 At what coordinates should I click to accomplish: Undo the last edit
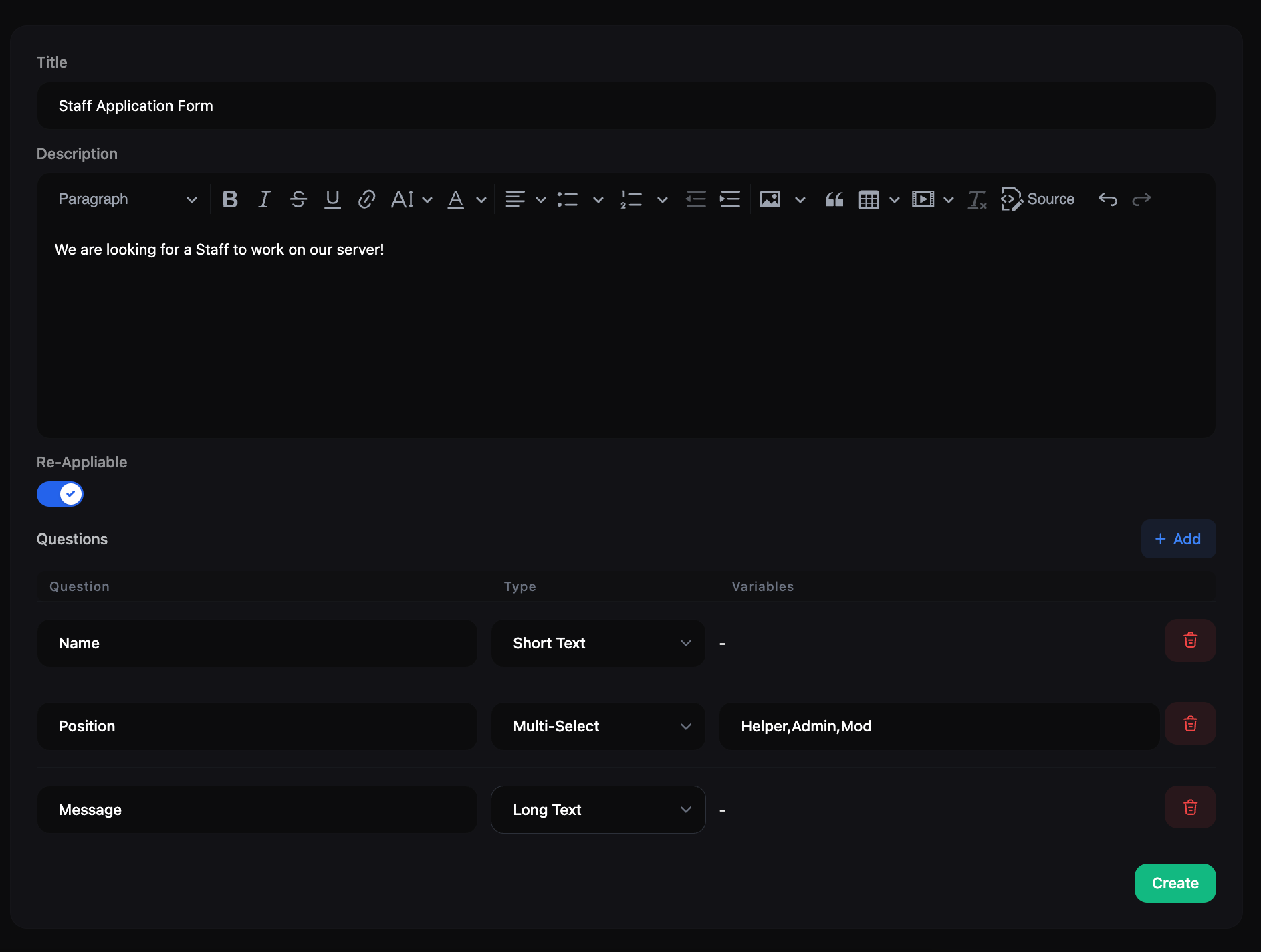tap(1108, 199)
